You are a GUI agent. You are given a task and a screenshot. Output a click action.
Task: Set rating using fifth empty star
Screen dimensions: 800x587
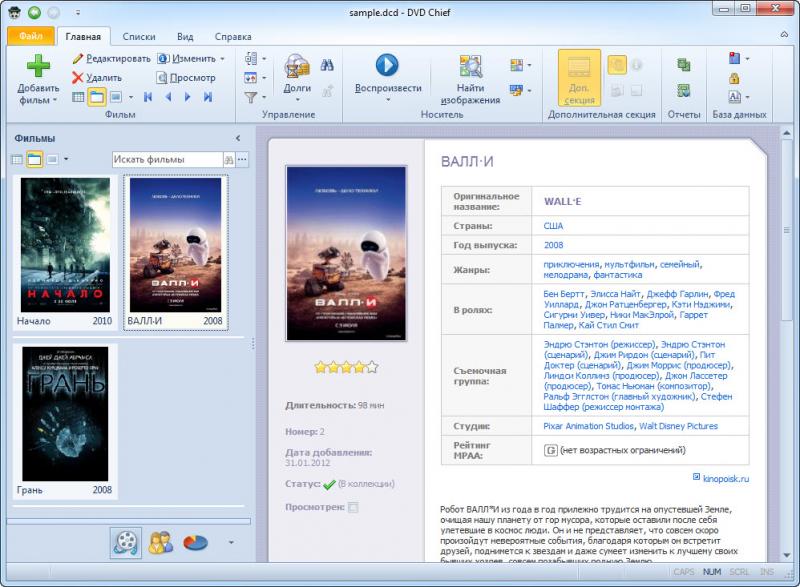pyautogui.click(x=372, y=367)
